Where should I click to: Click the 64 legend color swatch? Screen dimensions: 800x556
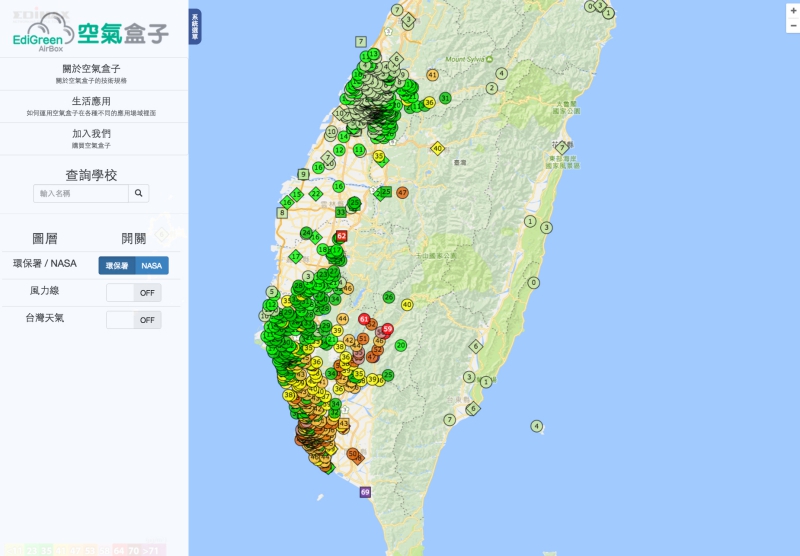click(119, 551)
